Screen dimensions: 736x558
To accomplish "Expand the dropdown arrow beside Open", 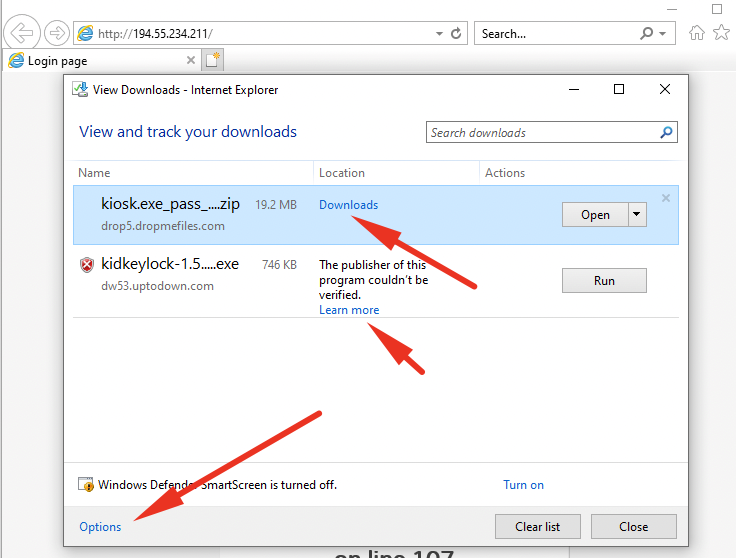I will click(637, 214).
